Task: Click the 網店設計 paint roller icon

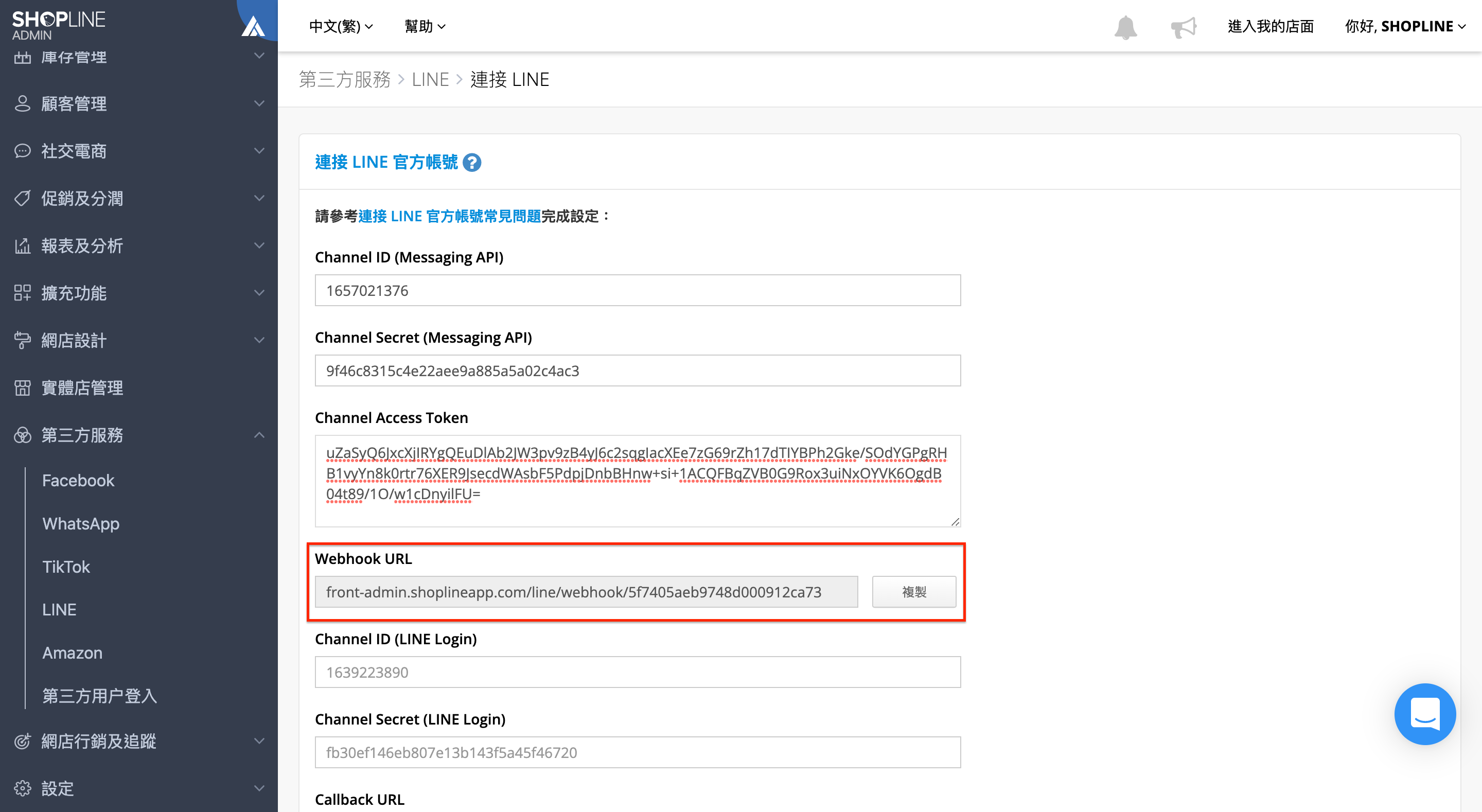Action: [23, 340]
